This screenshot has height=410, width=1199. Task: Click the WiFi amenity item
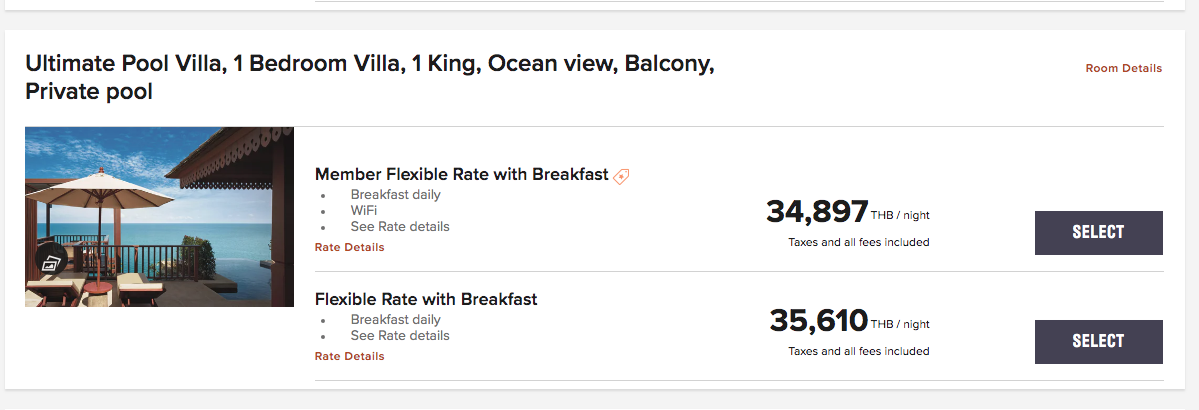[x=364, y=211]
